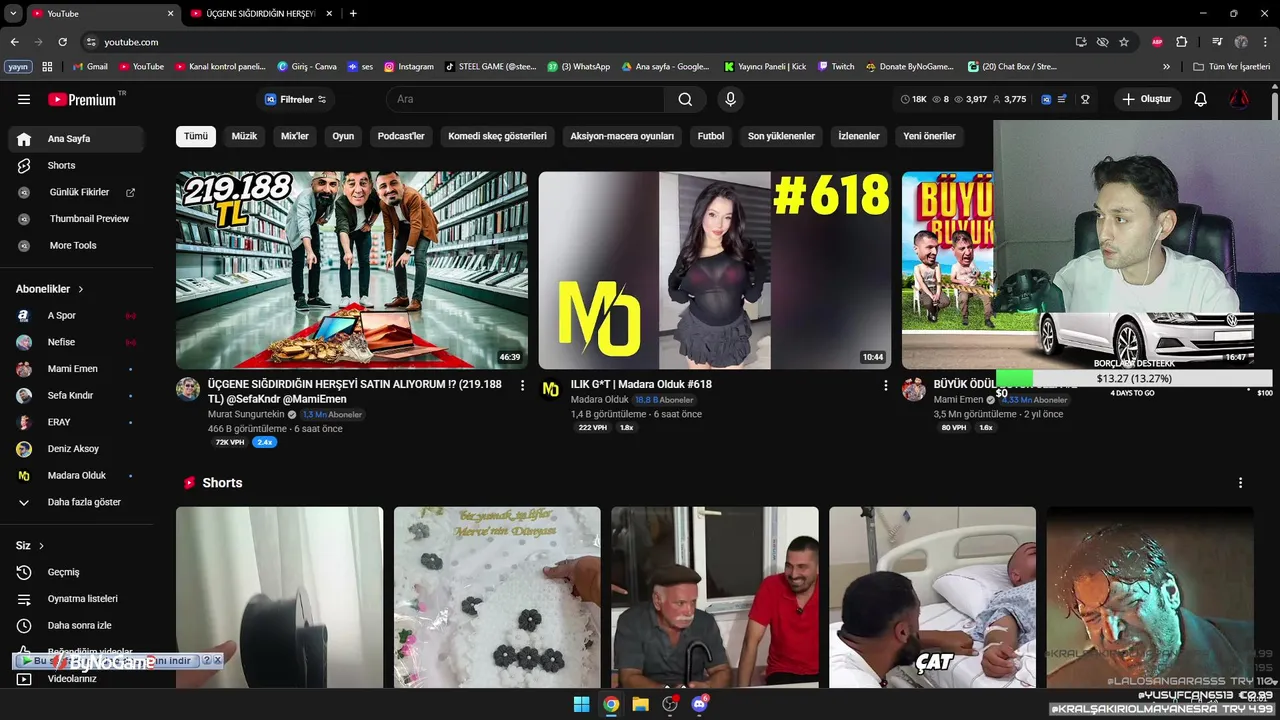Bookmark this page with star icon
Screen dimensions: 1280x720
[1124, 42]
